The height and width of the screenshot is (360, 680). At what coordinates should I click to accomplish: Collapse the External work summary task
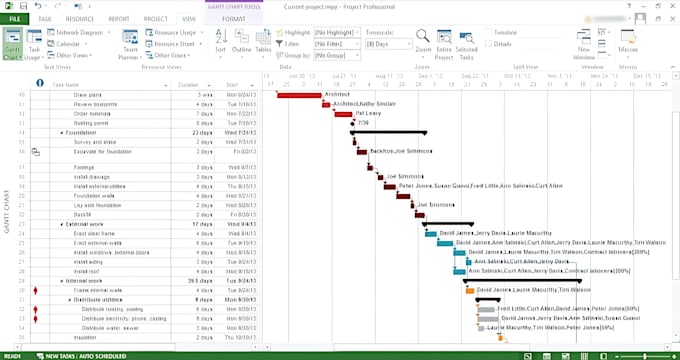click(x=62, y=225)
